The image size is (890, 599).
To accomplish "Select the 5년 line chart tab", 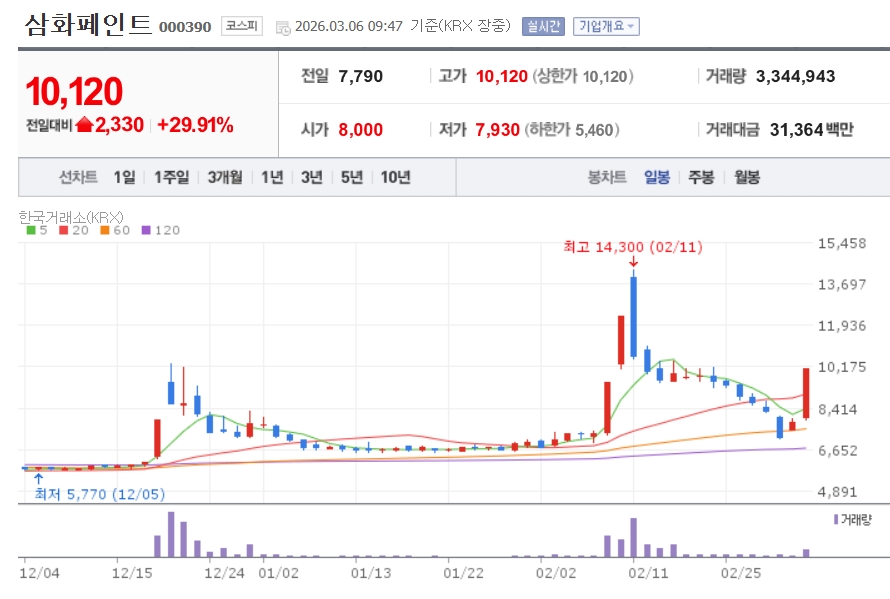I will (351, 178).
